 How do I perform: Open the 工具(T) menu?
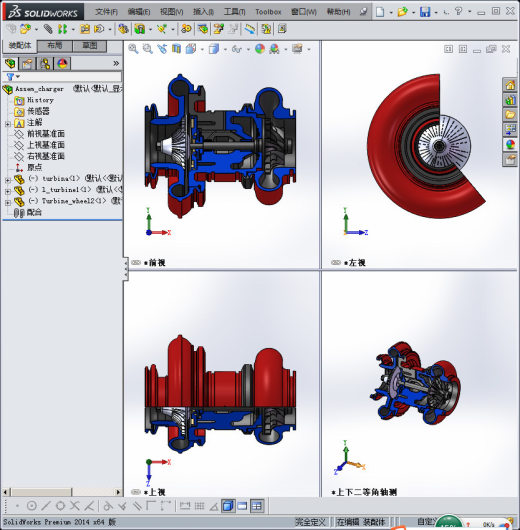point(234,12)
